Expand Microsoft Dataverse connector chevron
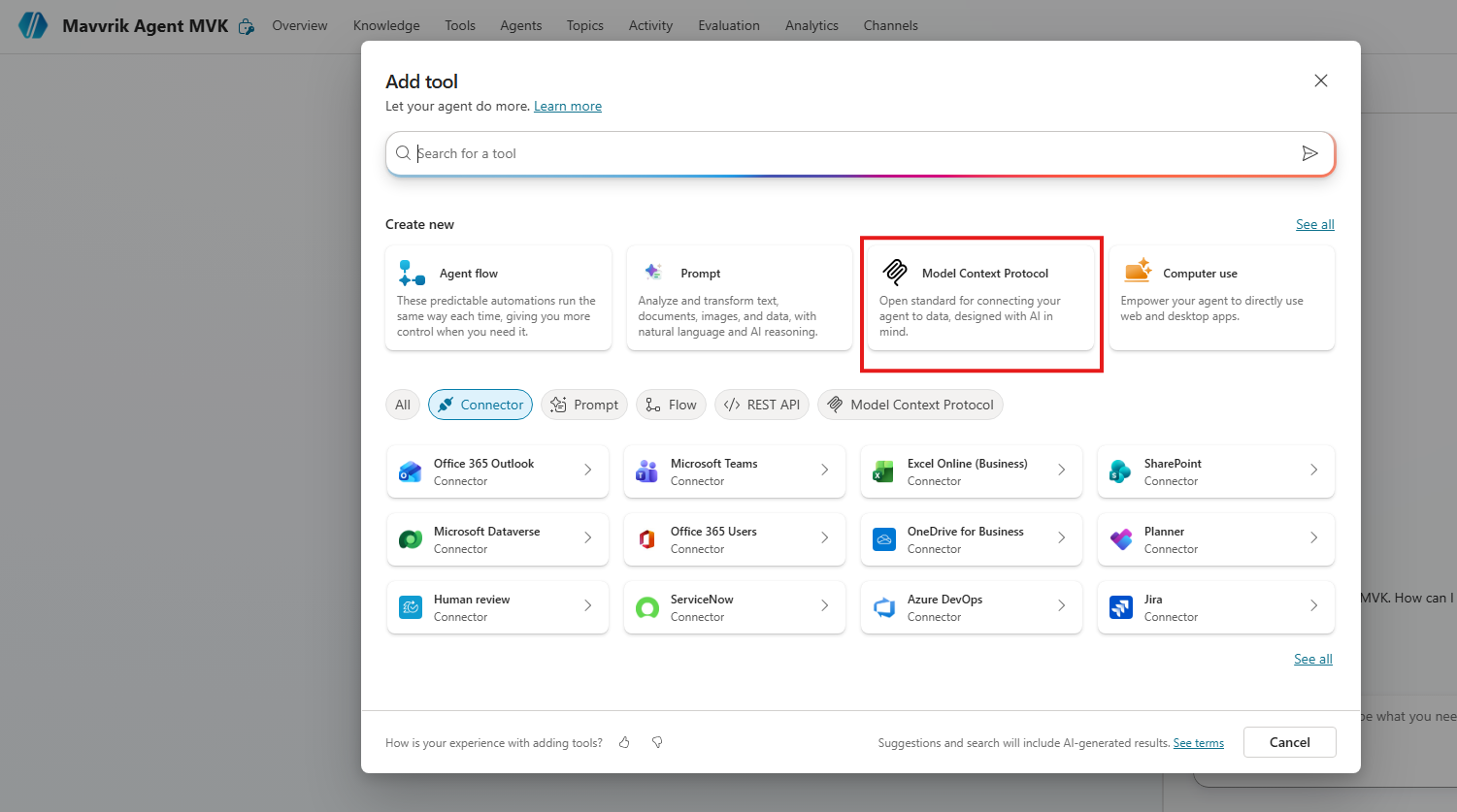 (587, 537)
